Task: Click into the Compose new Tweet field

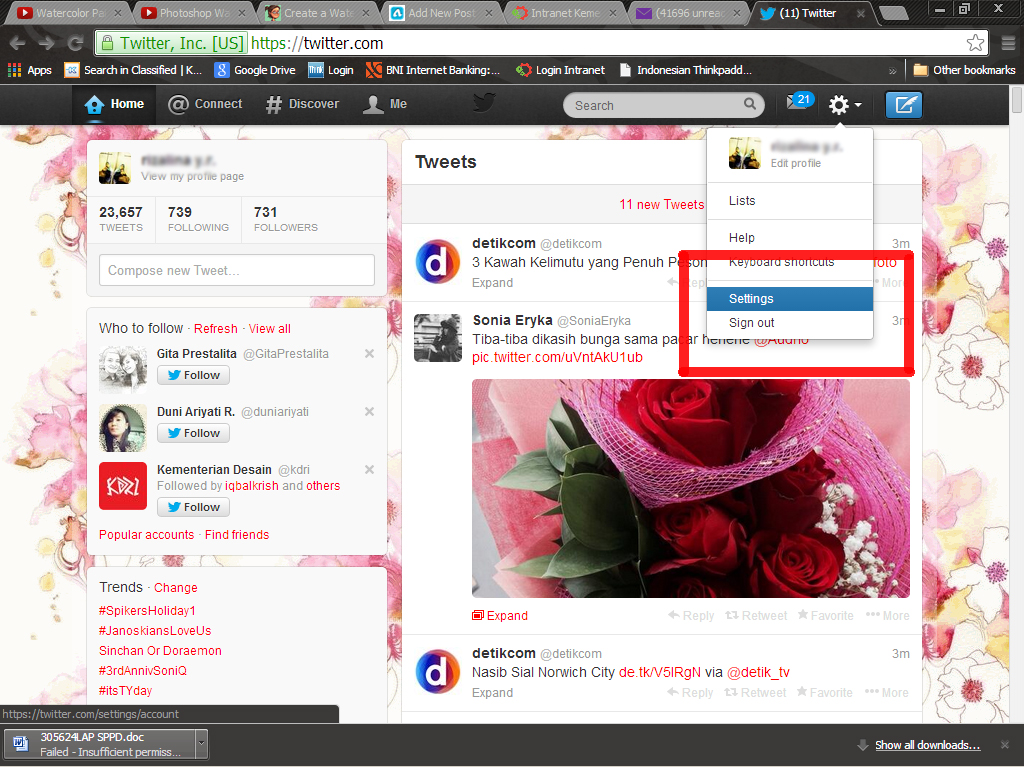Action: coord(237,270)
